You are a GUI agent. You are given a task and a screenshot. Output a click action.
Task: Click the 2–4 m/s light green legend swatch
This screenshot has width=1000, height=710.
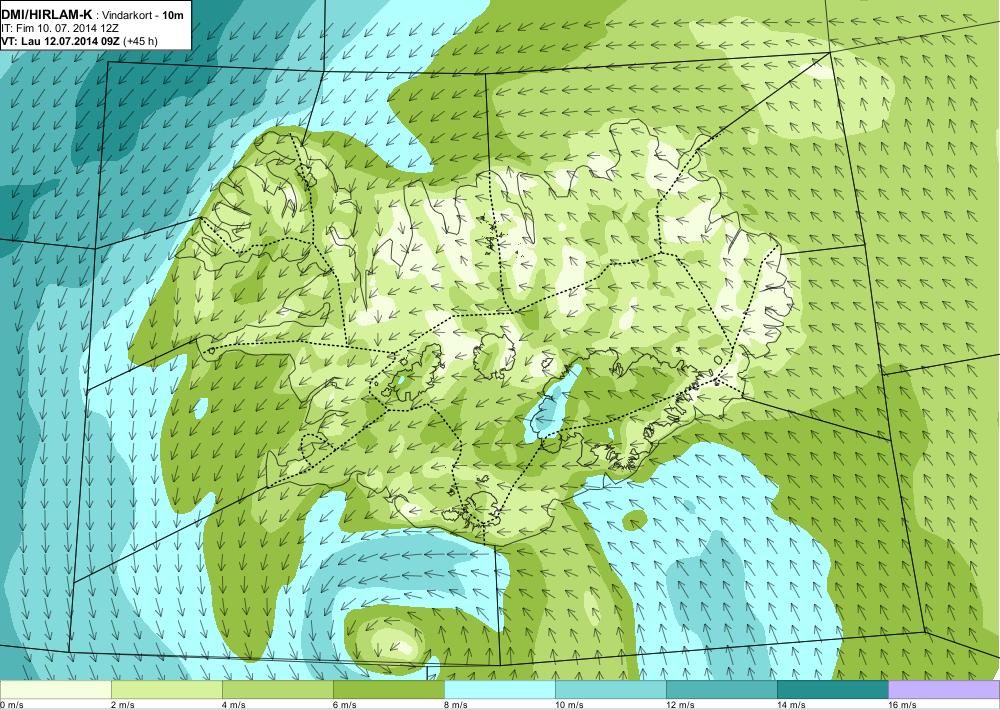[x=166, y=690]
